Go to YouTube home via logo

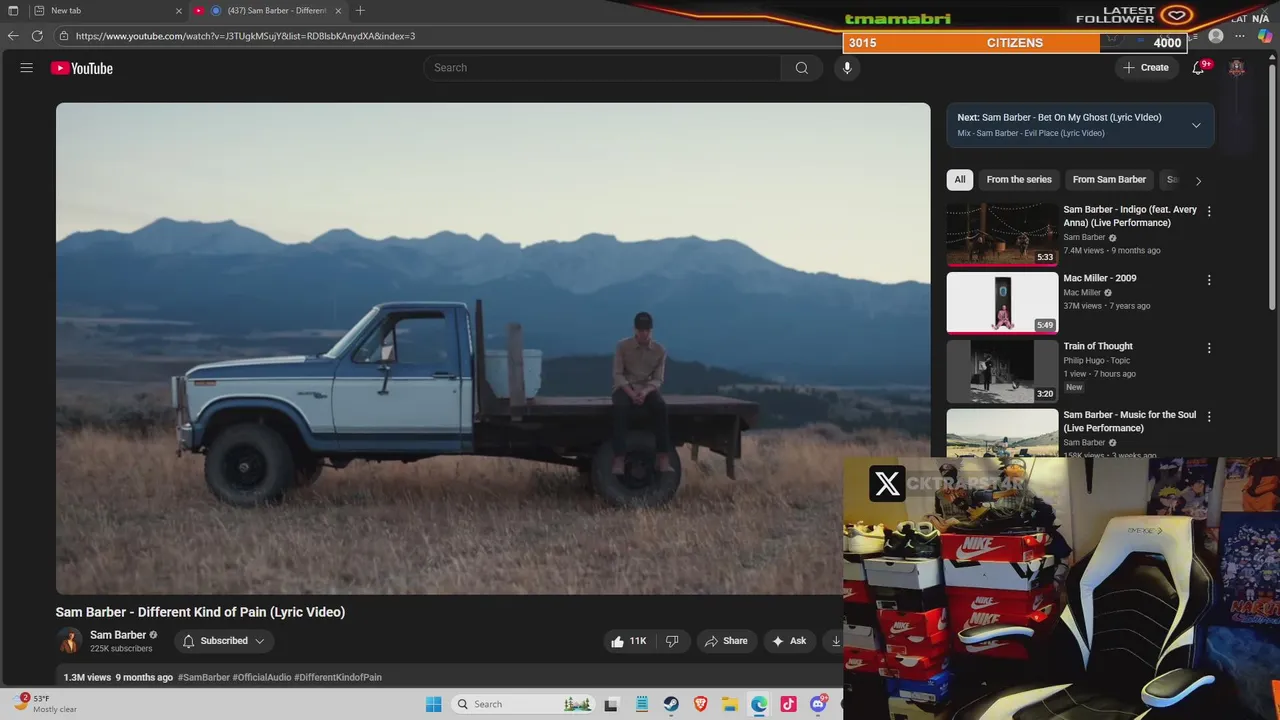pyautogui.click(x=82, y=68)
